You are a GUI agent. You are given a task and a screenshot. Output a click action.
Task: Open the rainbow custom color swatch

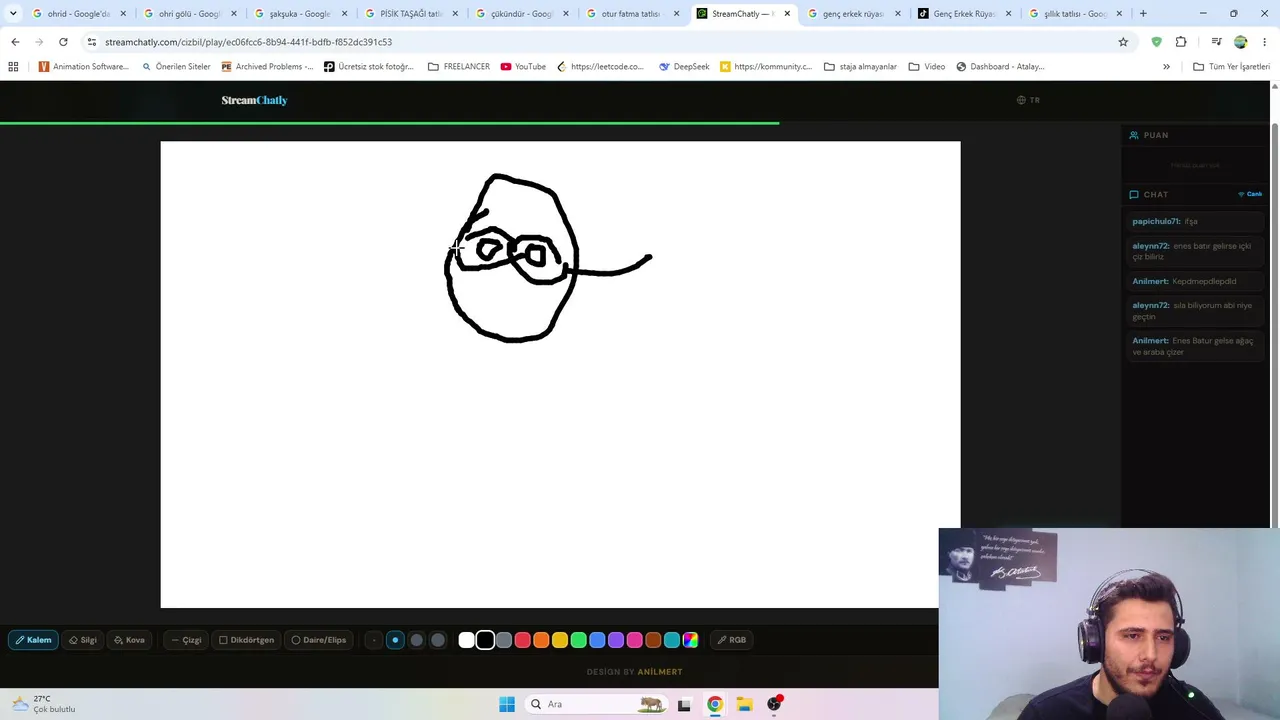[x=690, y=640]
